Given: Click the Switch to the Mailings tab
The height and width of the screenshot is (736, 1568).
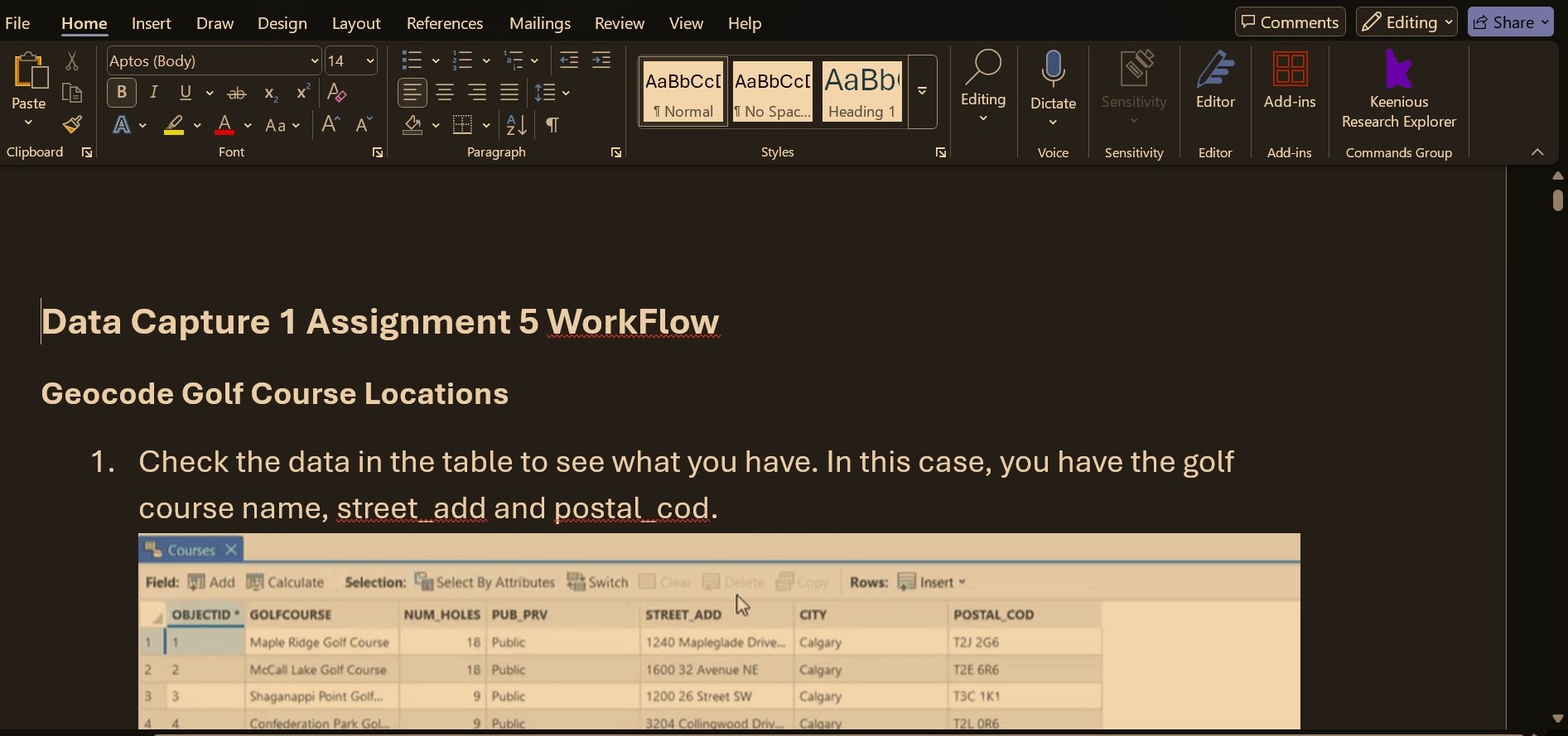Looking at the screenshot, I should pos(540,23).
